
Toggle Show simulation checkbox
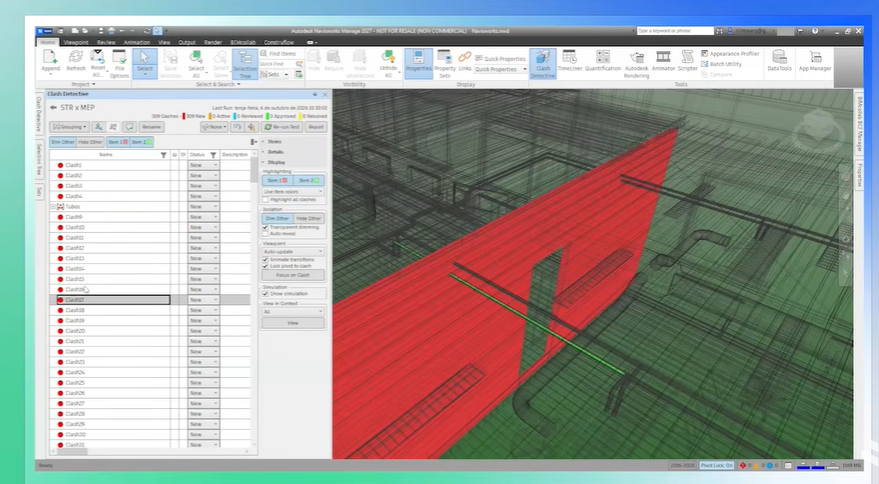(x=266, y=293)
